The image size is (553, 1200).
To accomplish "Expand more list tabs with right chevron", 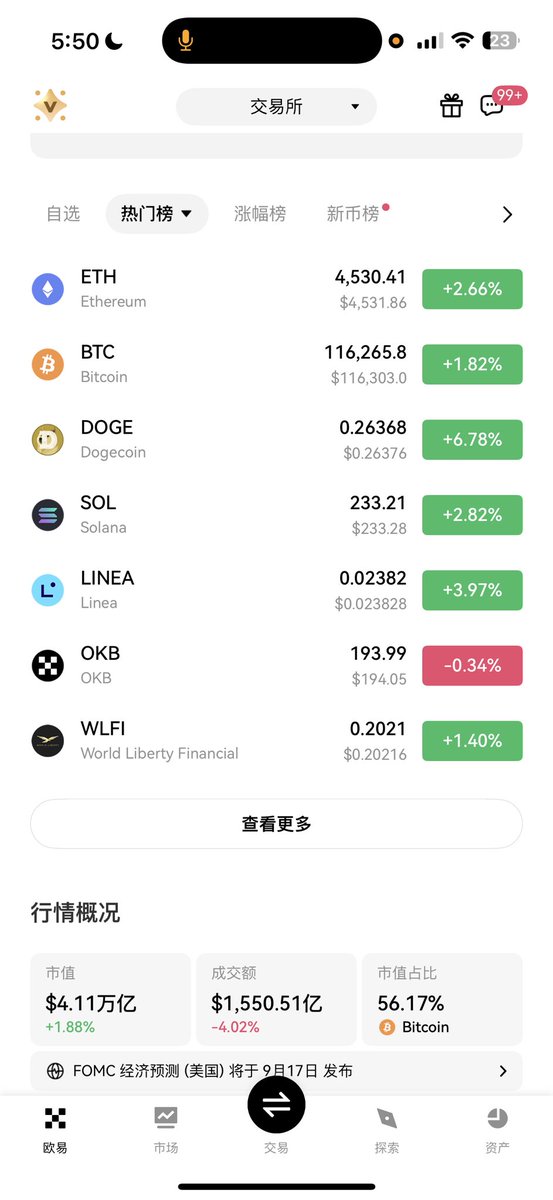I will (x=507, y=214).
